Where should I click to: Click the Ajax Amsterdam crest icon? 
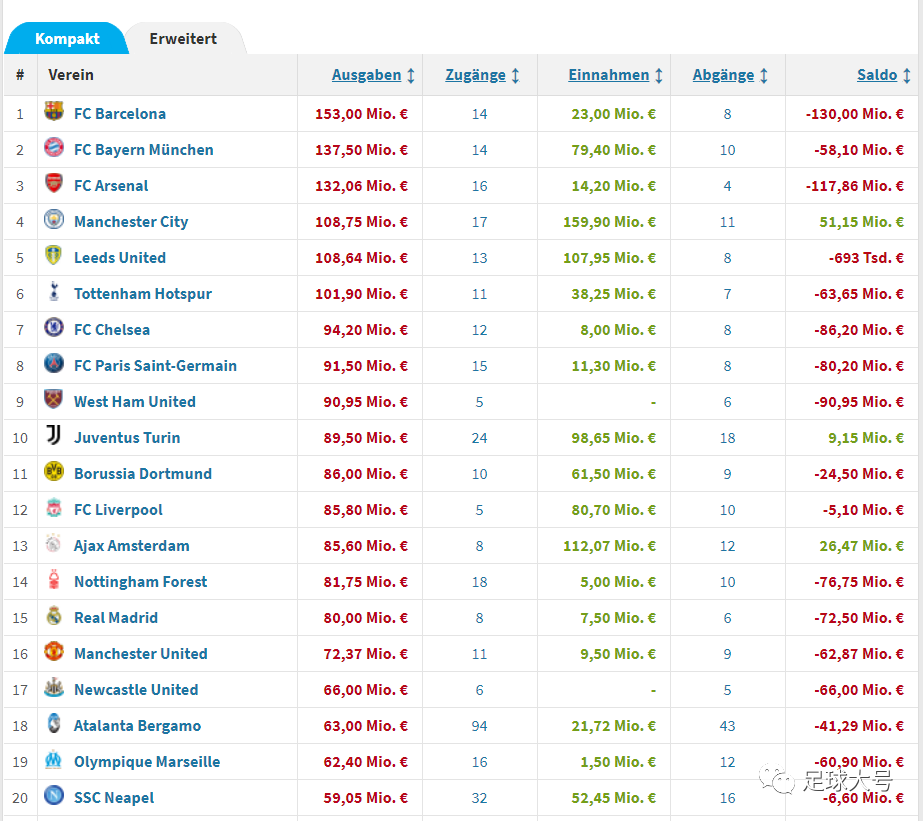(54, 543)
